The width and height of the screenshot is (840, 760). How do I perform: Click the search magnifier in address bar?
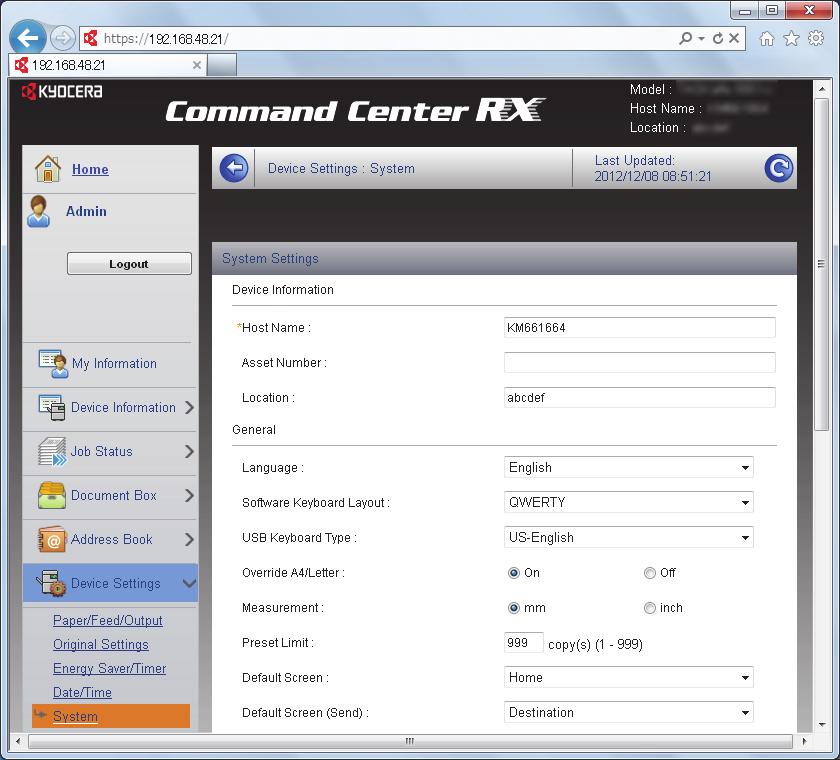click(x=685, y=38)
